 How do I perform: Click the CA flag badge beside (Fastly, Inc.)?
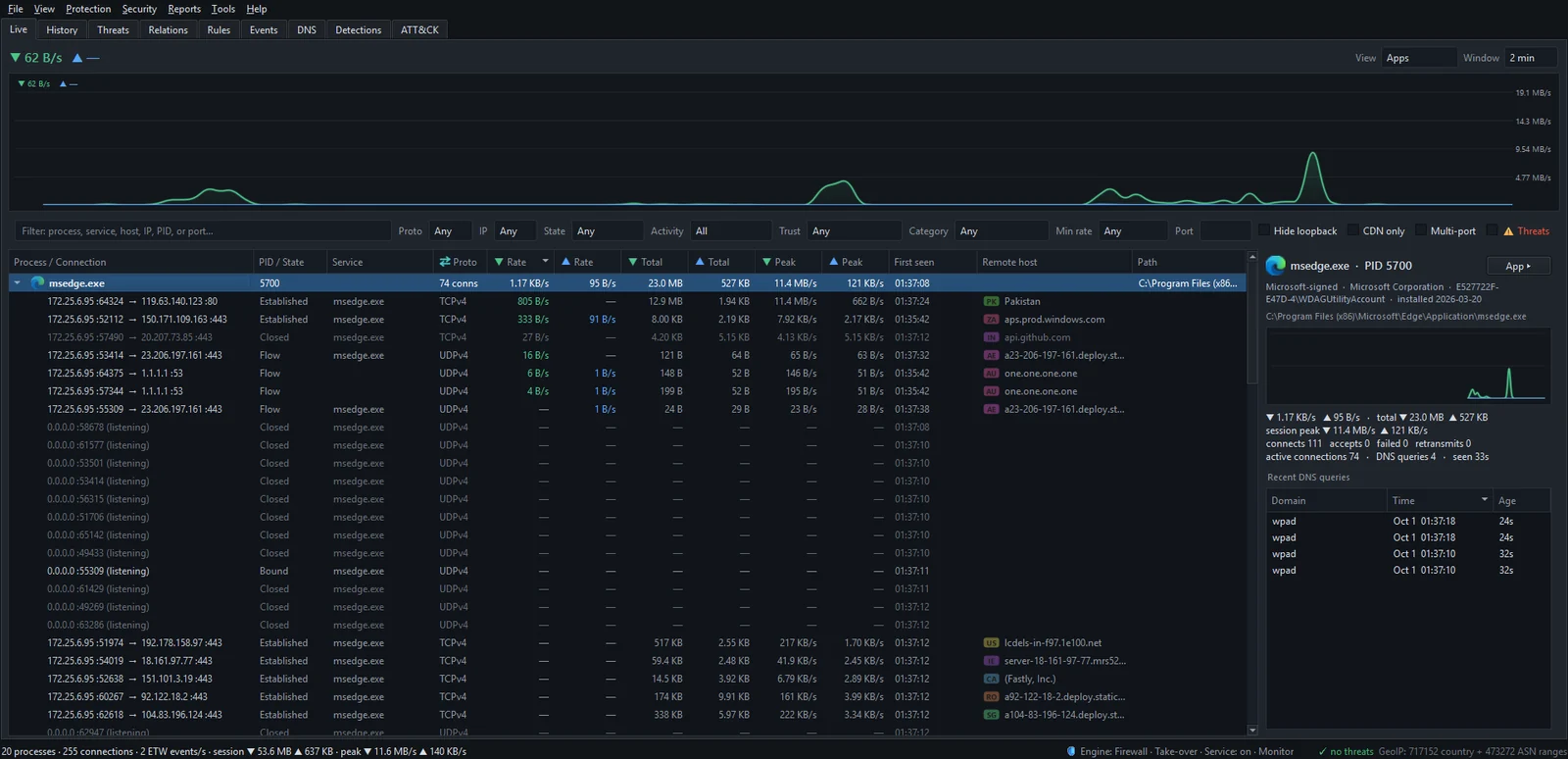pyautogui.click(x=991, y=679)
